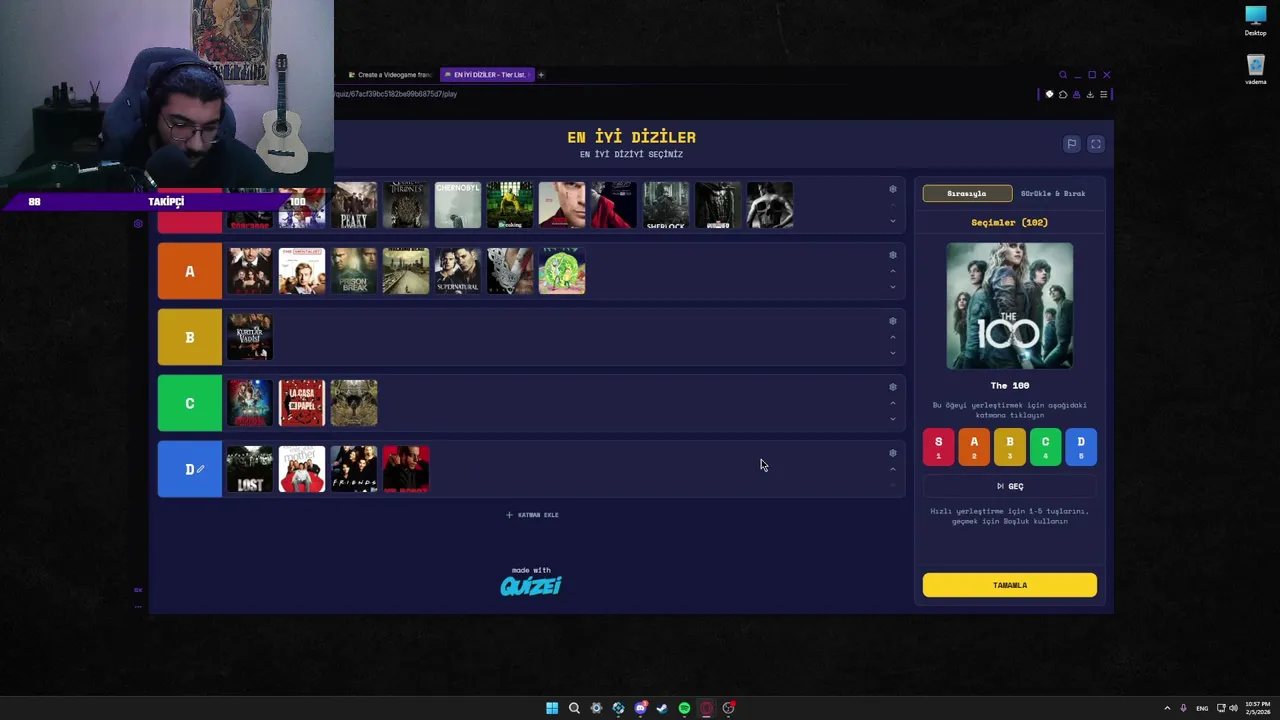Skip item with GEÇ button
This screenshot has height=720, width=1280.
[x=1010, y=486]
